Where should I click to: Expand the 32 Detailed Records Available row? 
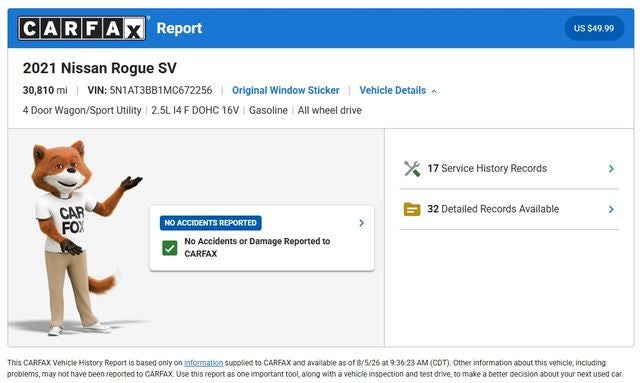coord(509,209)
